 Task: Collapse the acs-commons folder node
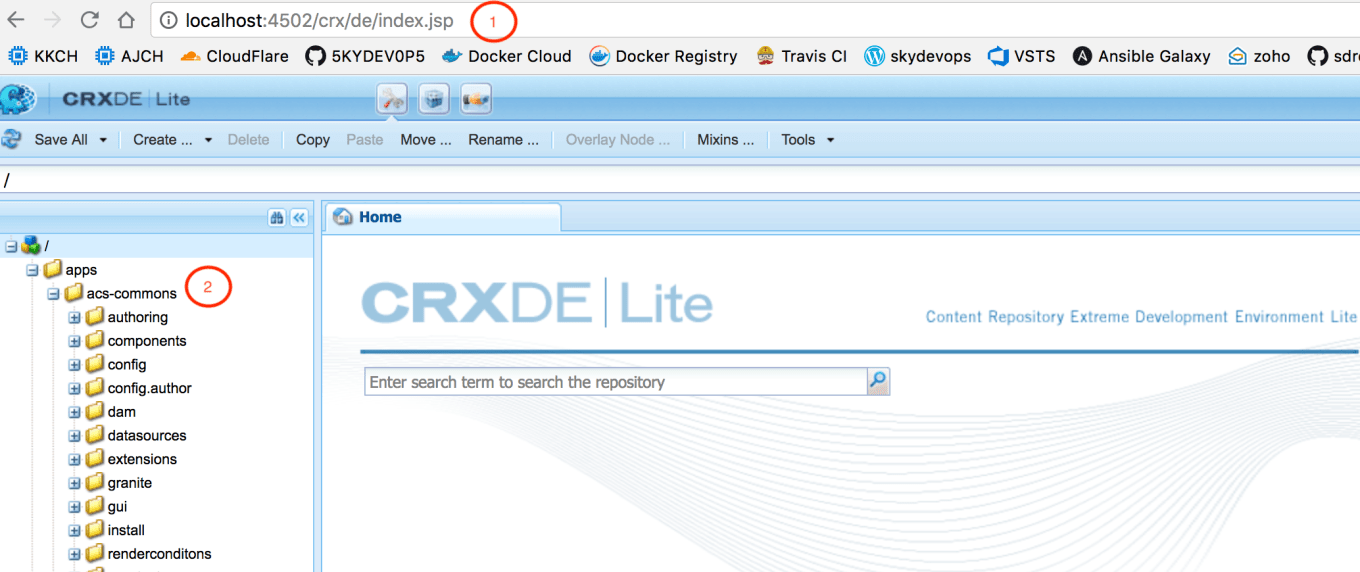click(53, 294)
